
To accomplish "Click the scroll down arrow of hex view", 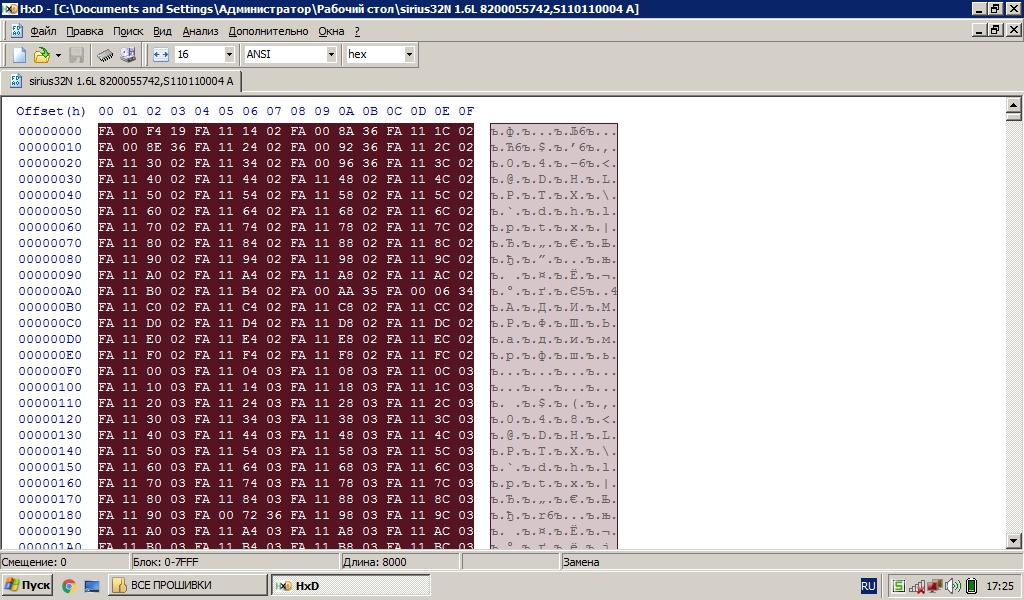I will [x=1014, y=541].
